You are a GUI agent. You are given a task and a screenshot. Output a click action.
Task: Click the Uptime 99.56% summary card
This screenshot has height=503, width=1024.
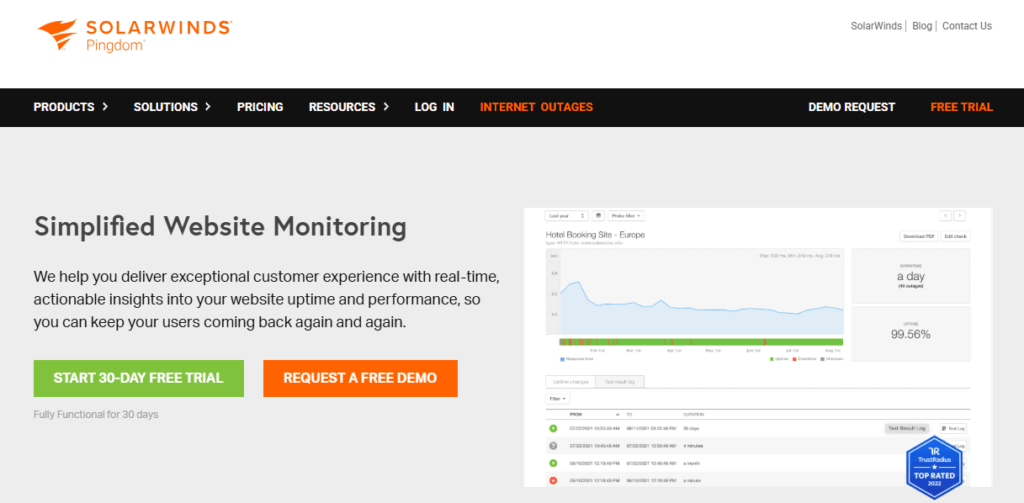[911, 334]
